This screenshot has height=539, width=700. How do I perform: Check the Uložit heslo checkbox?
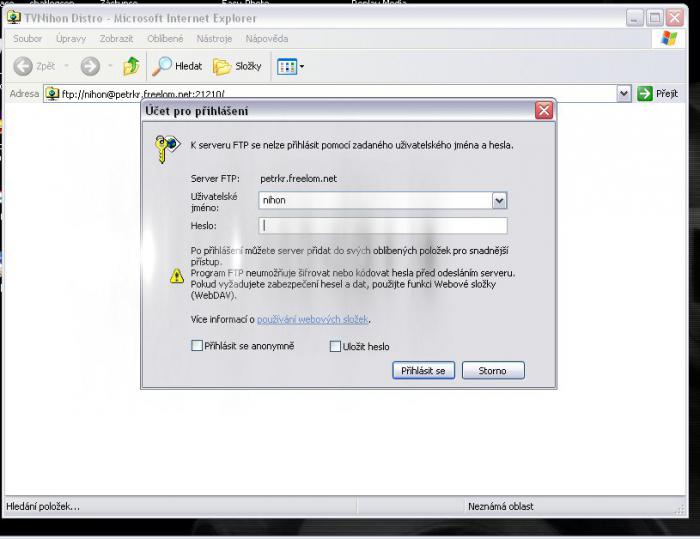tap(335, 346)
